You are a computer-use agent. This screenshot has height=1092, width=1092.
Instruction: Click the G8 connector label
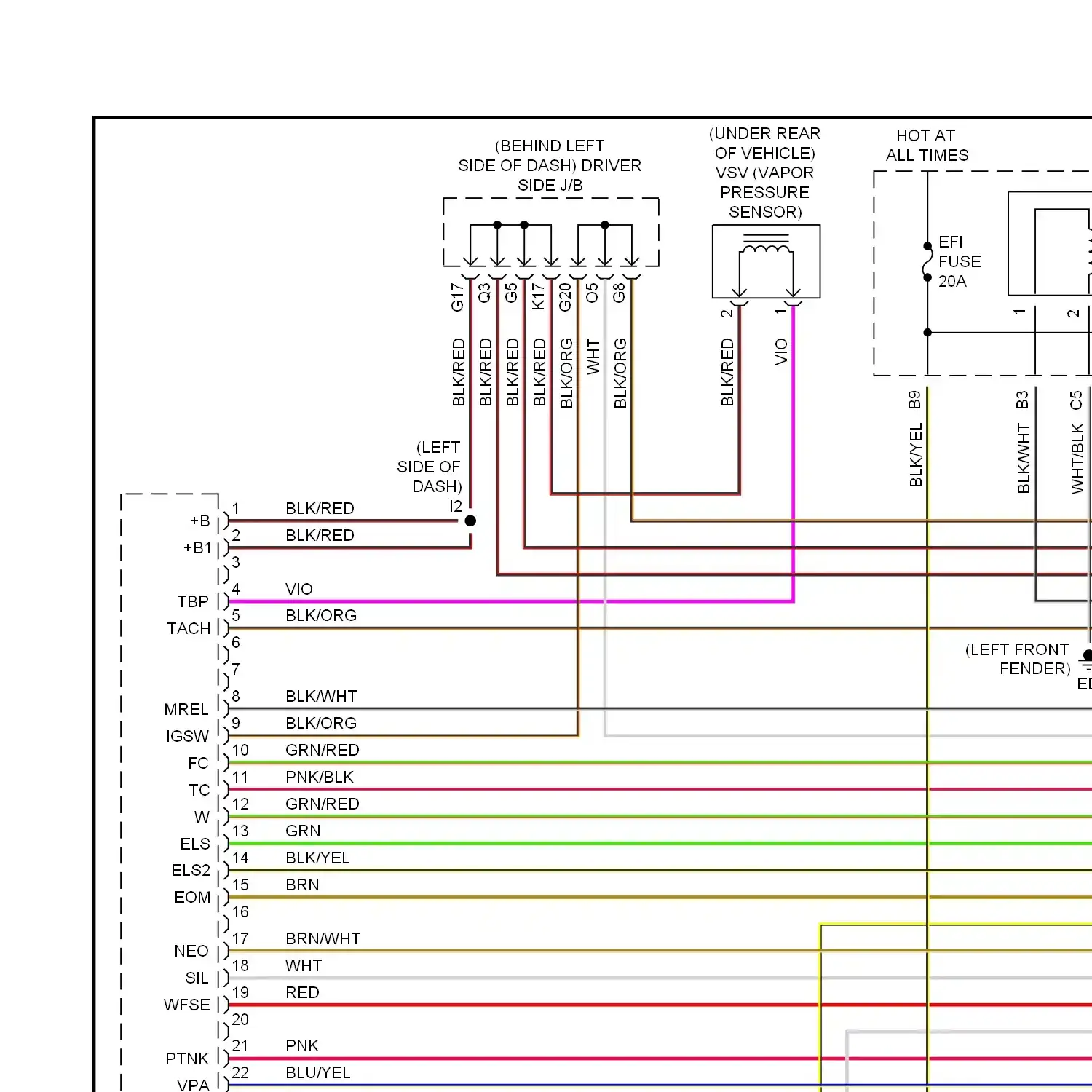click(x=619, y=293)
